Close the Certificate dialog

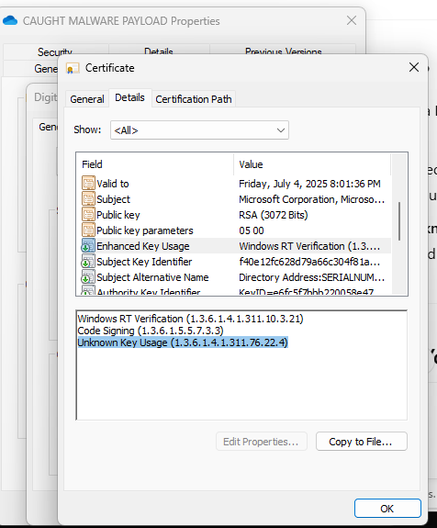(x=414, y=67)
